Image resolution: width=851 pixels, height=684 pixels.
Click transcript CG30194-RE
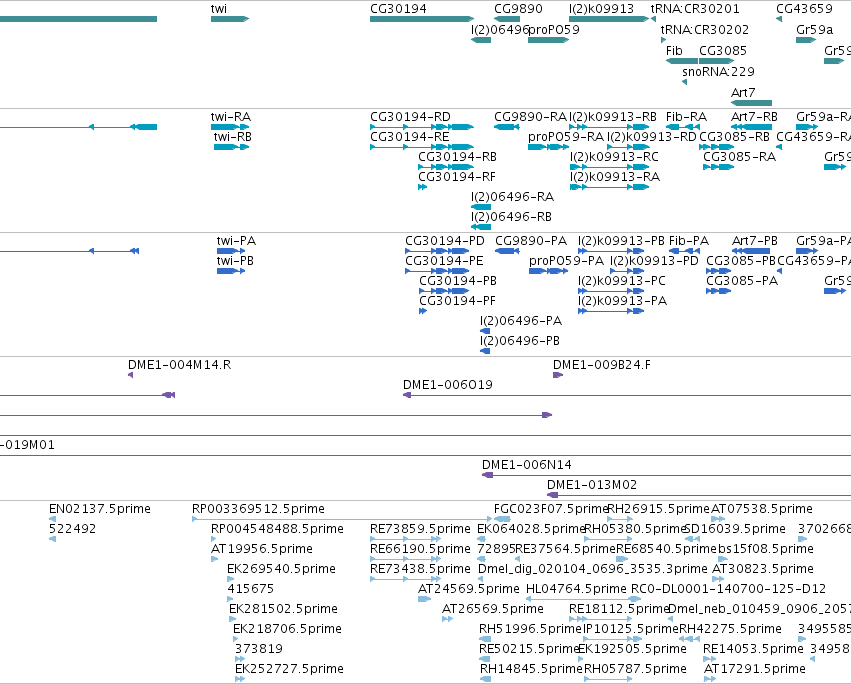click(x=410, y=137)
